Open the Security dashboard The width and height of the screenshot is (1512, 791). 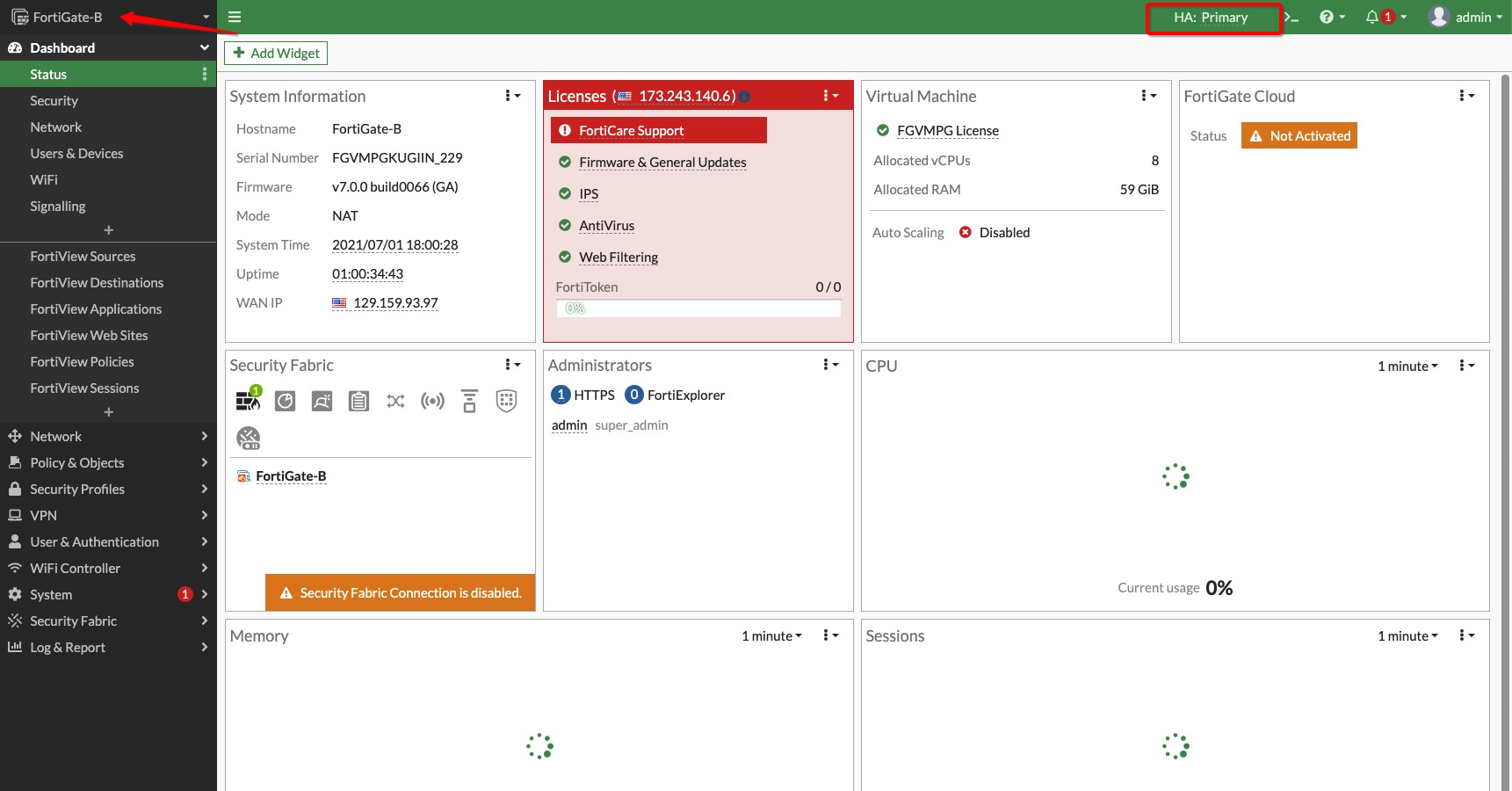pos(108,101)
